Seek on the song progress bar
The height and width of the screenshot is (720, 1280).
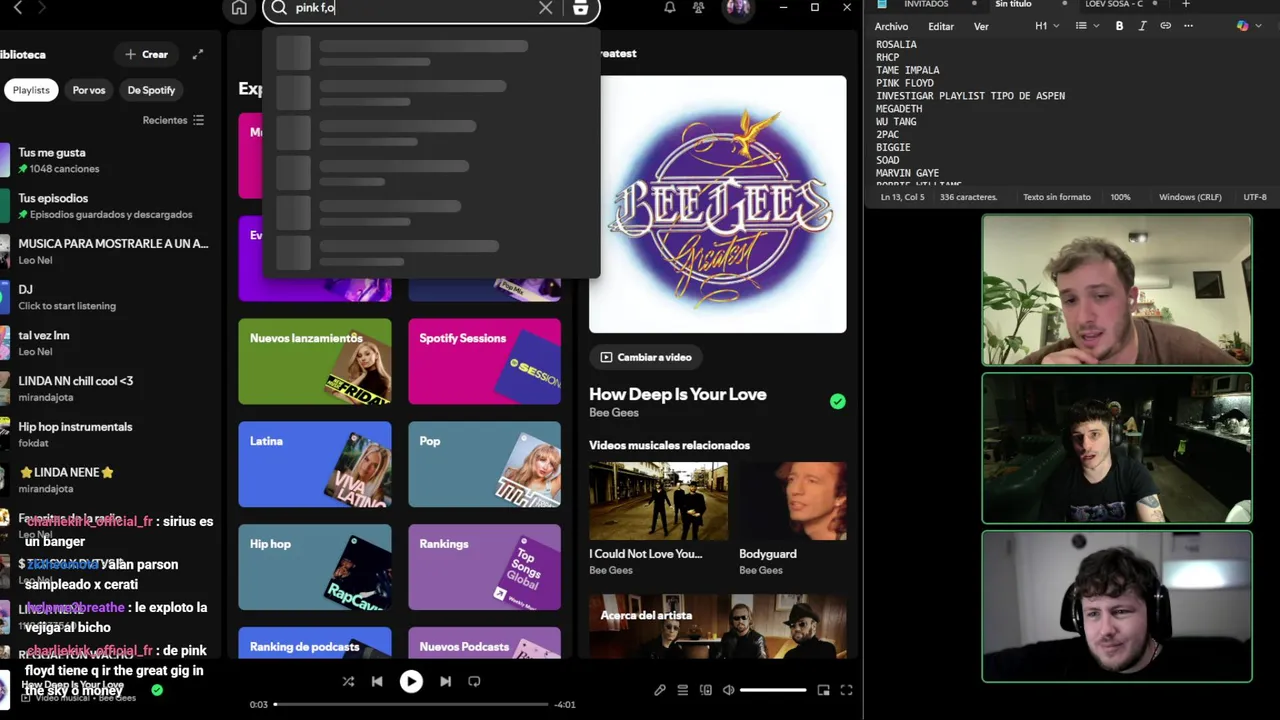pyautogui.click(x=411, y=705)
